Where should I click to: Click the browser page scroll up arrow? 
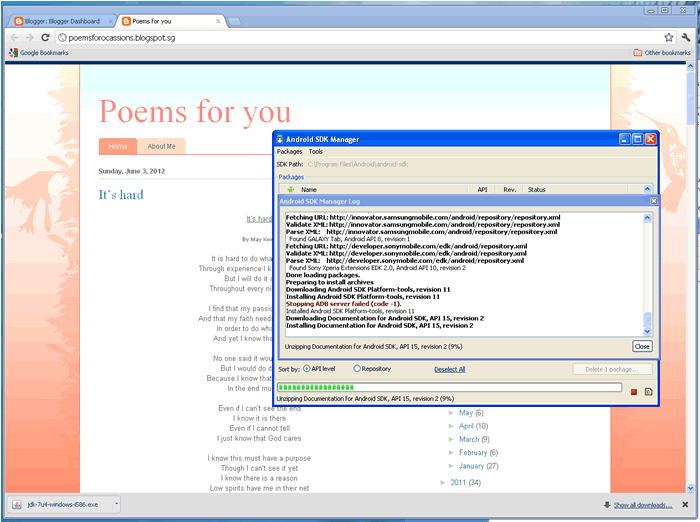(x=690, y=66)
